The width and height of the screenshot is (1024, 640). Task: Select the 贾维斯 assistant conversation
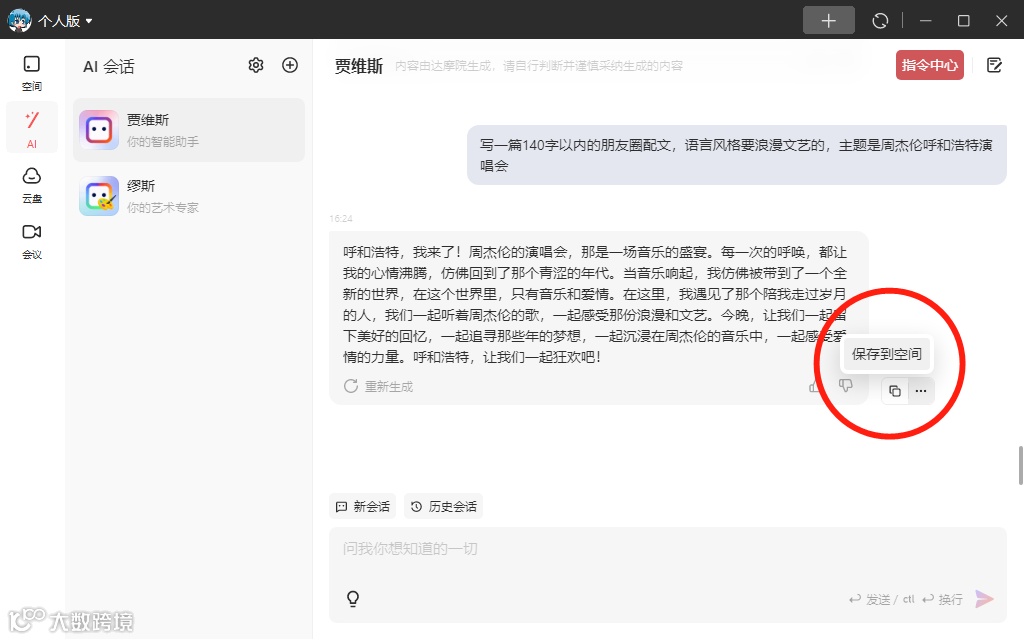(x=189, y=129)
